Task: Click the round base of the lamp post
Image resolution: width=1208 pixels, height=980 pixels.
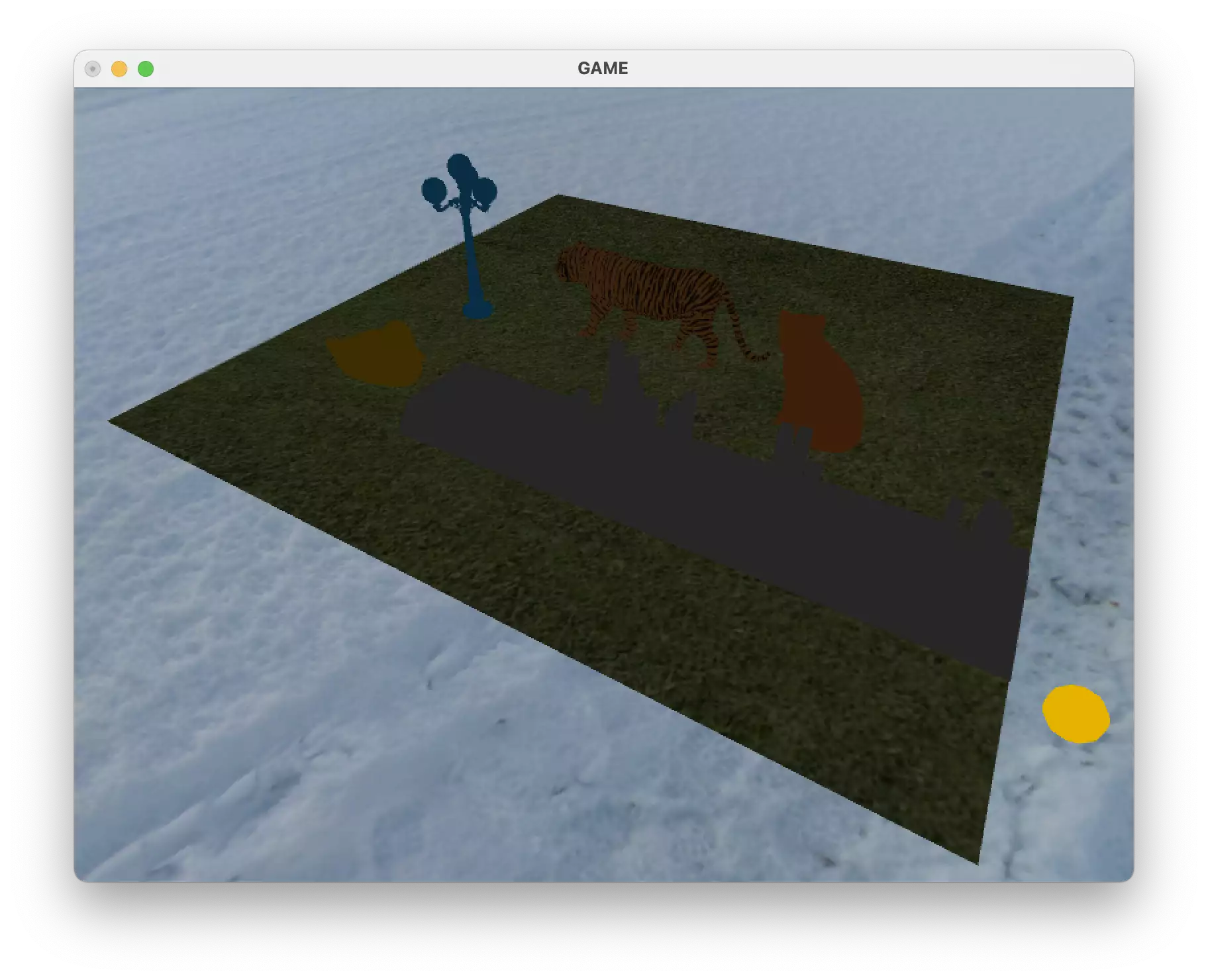Action: point(478,310)
